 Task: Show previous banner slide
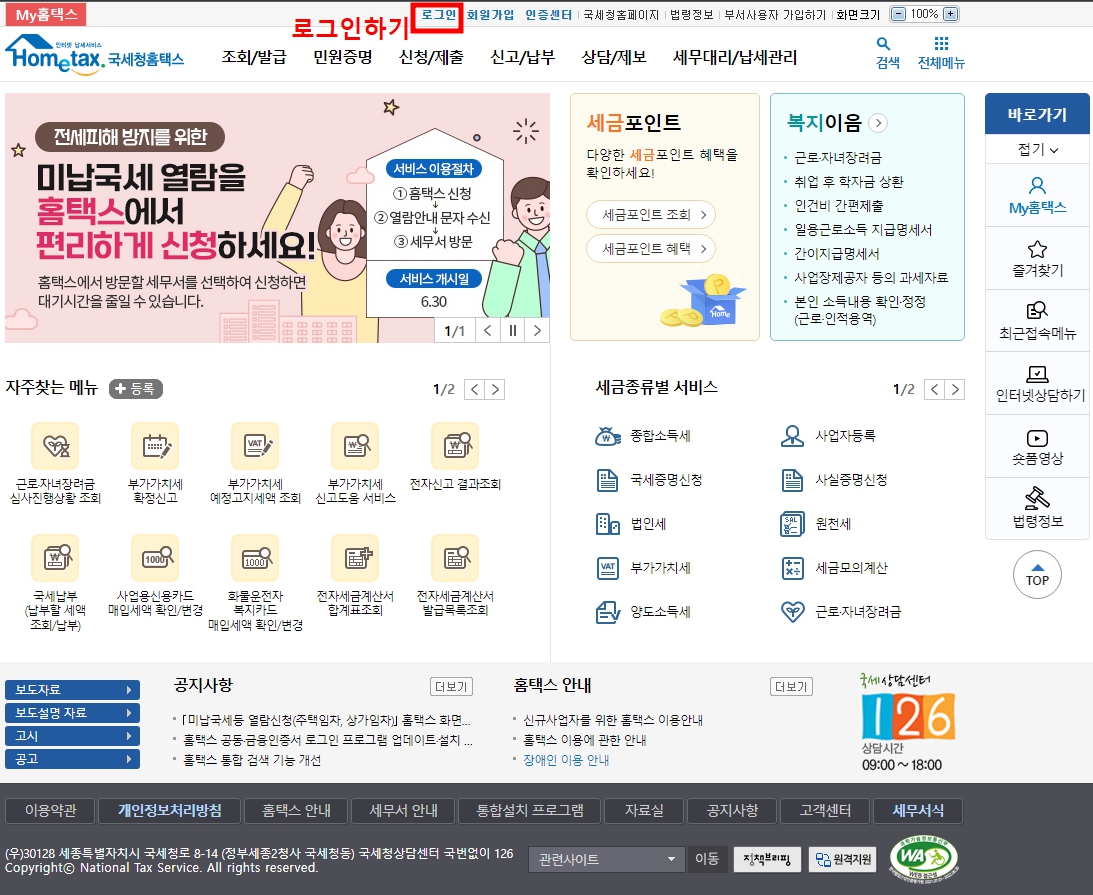tap(488, 330)
